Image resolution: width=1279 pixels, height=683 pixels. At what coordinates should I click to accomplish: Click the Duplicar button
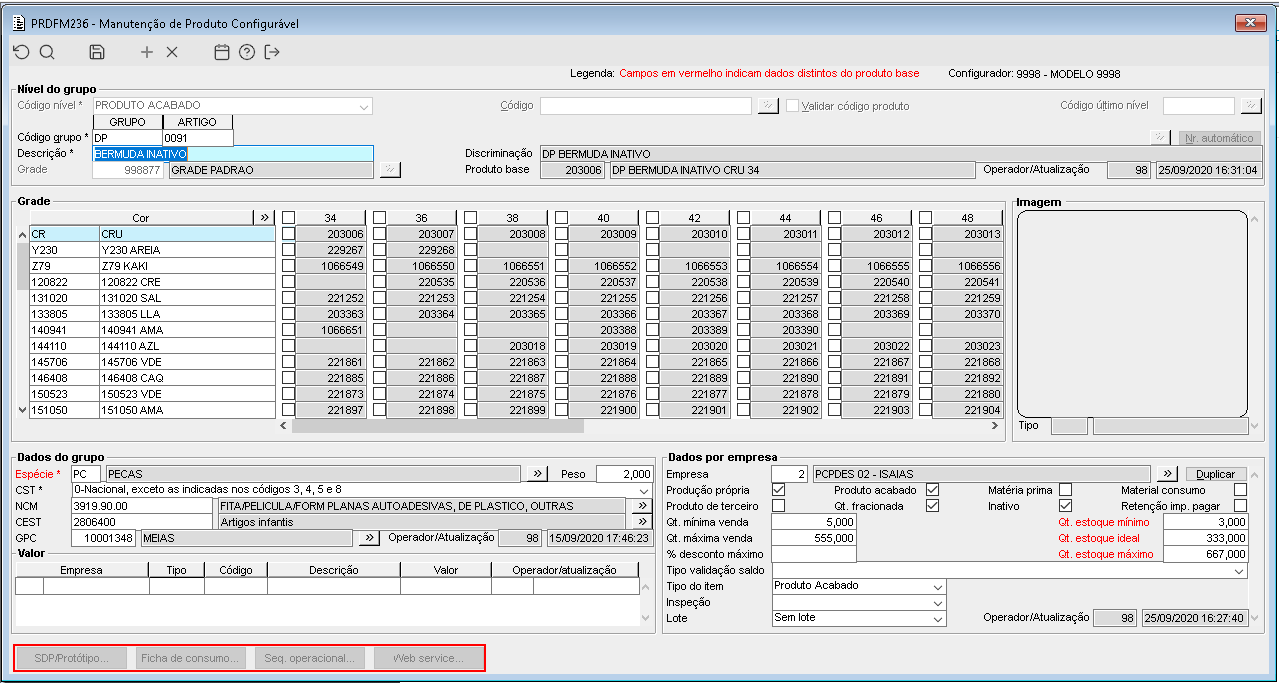pyautogui.click(x=1216, y=474)
